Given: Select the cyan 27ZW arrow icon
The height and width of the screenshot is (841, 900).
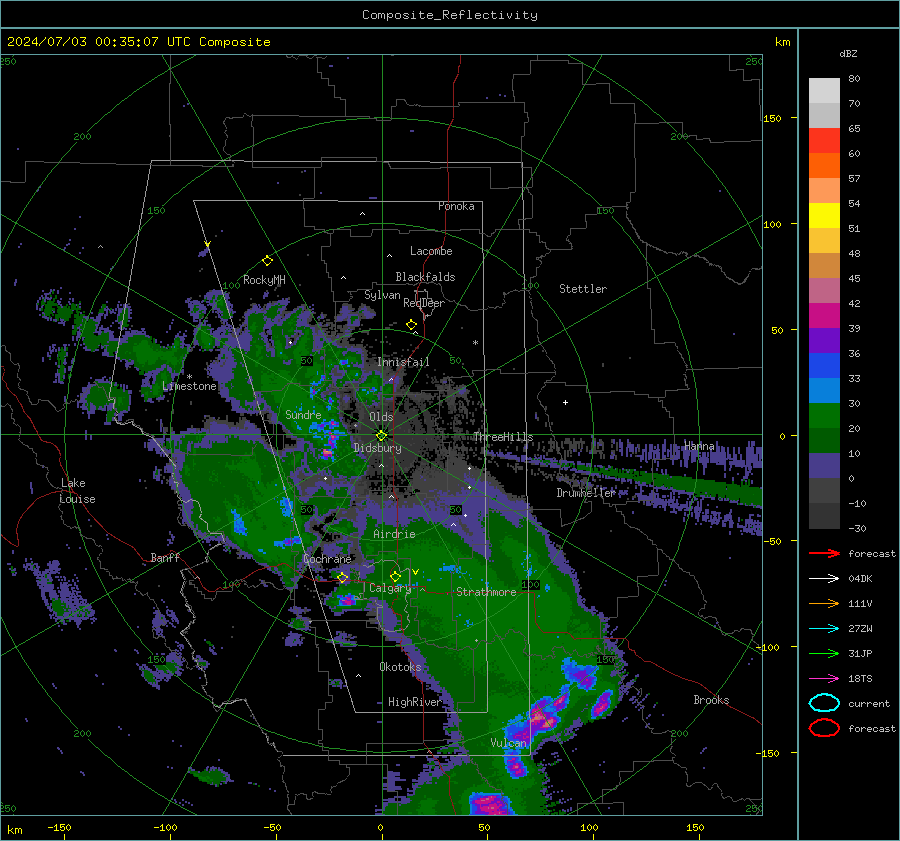Looking at the screenshot, I should (x=824, y=629).
